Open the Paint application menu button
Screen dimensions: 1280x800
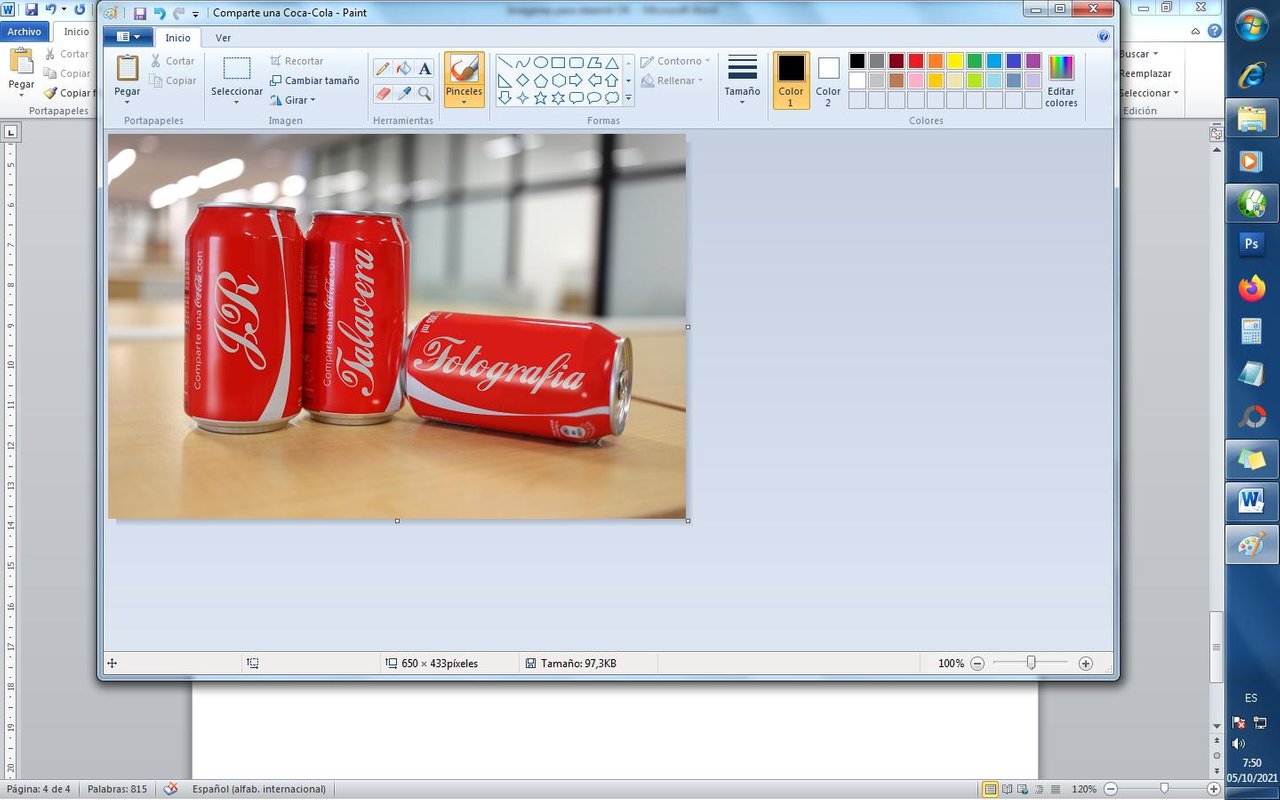[x=128, y=37]
